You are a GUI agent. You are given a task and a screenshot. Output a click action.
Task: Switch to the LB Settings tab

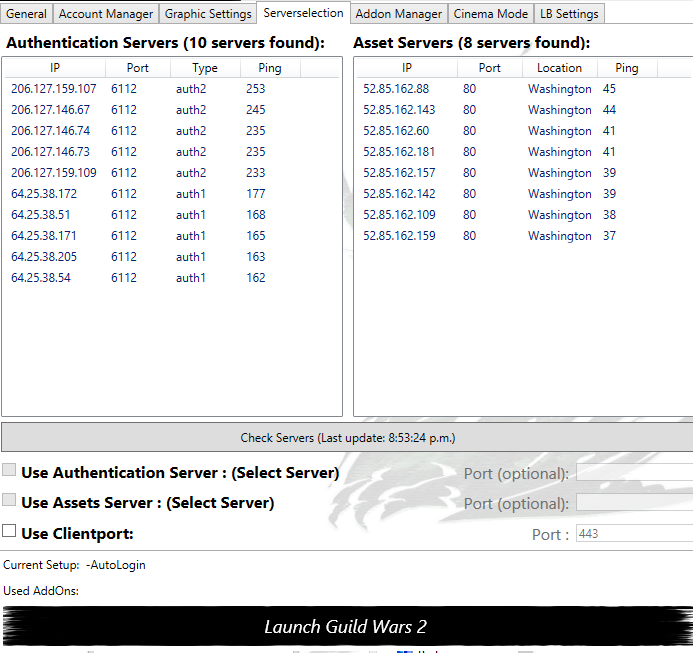click(569, 14)
